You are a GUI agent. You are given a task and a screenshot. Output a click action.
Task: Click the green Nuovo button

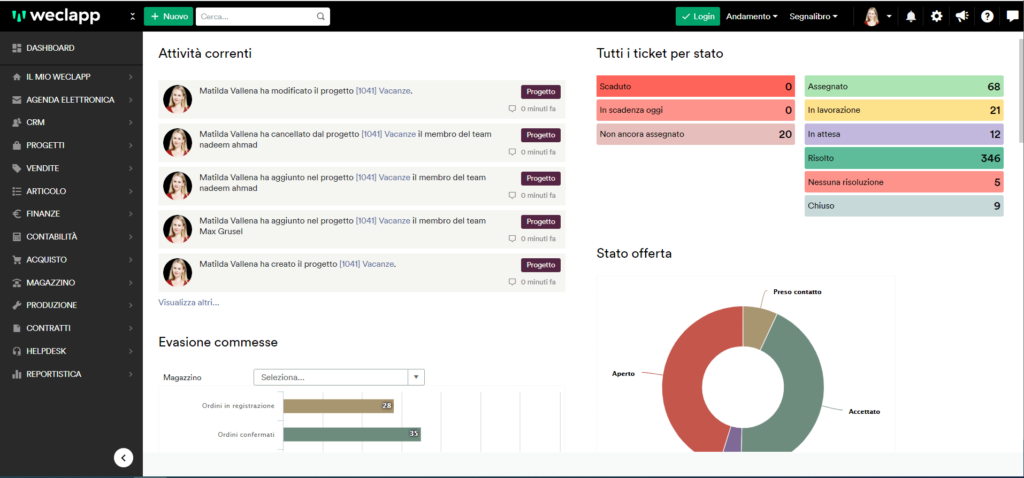[x=168, y=16]
